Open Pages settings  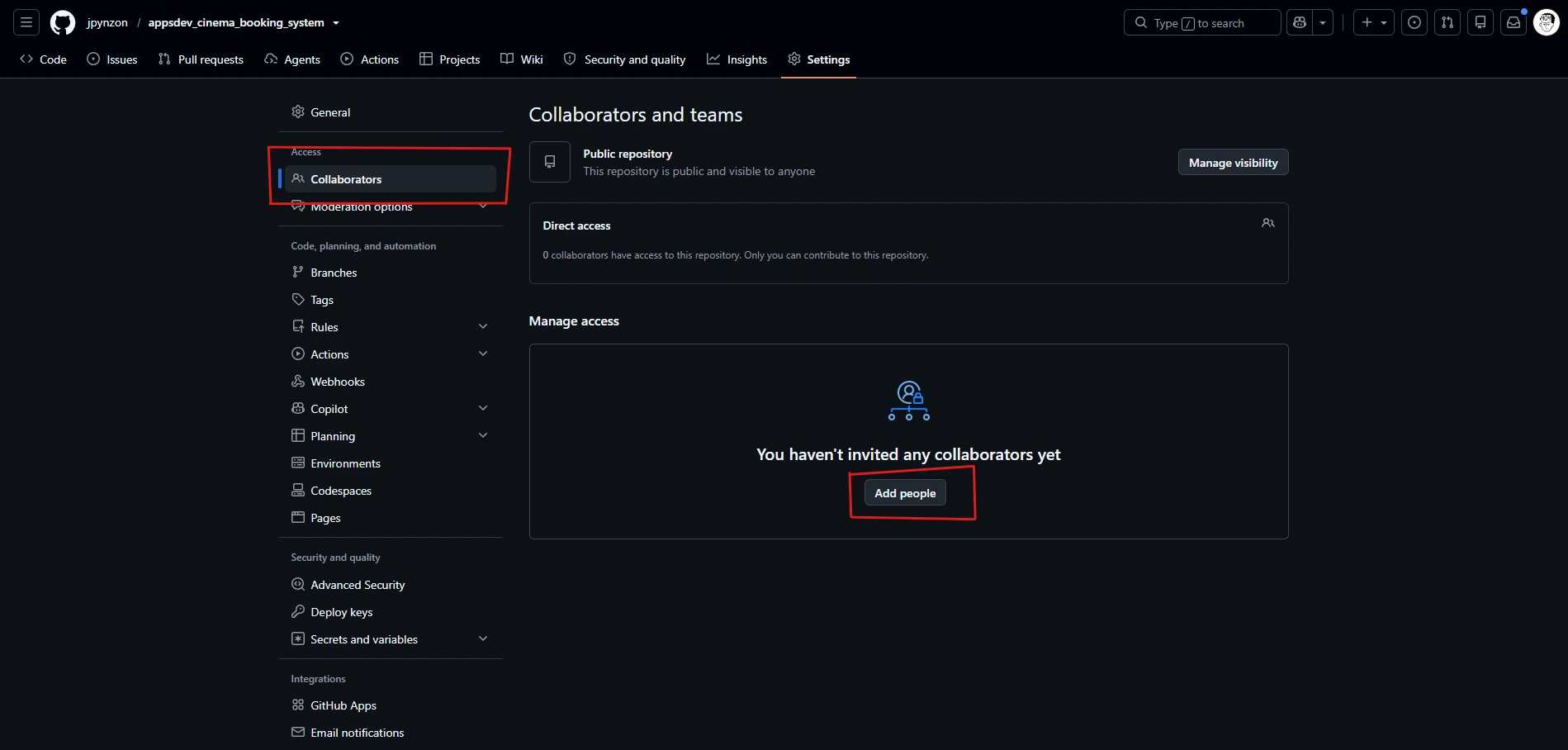[391, 518]
